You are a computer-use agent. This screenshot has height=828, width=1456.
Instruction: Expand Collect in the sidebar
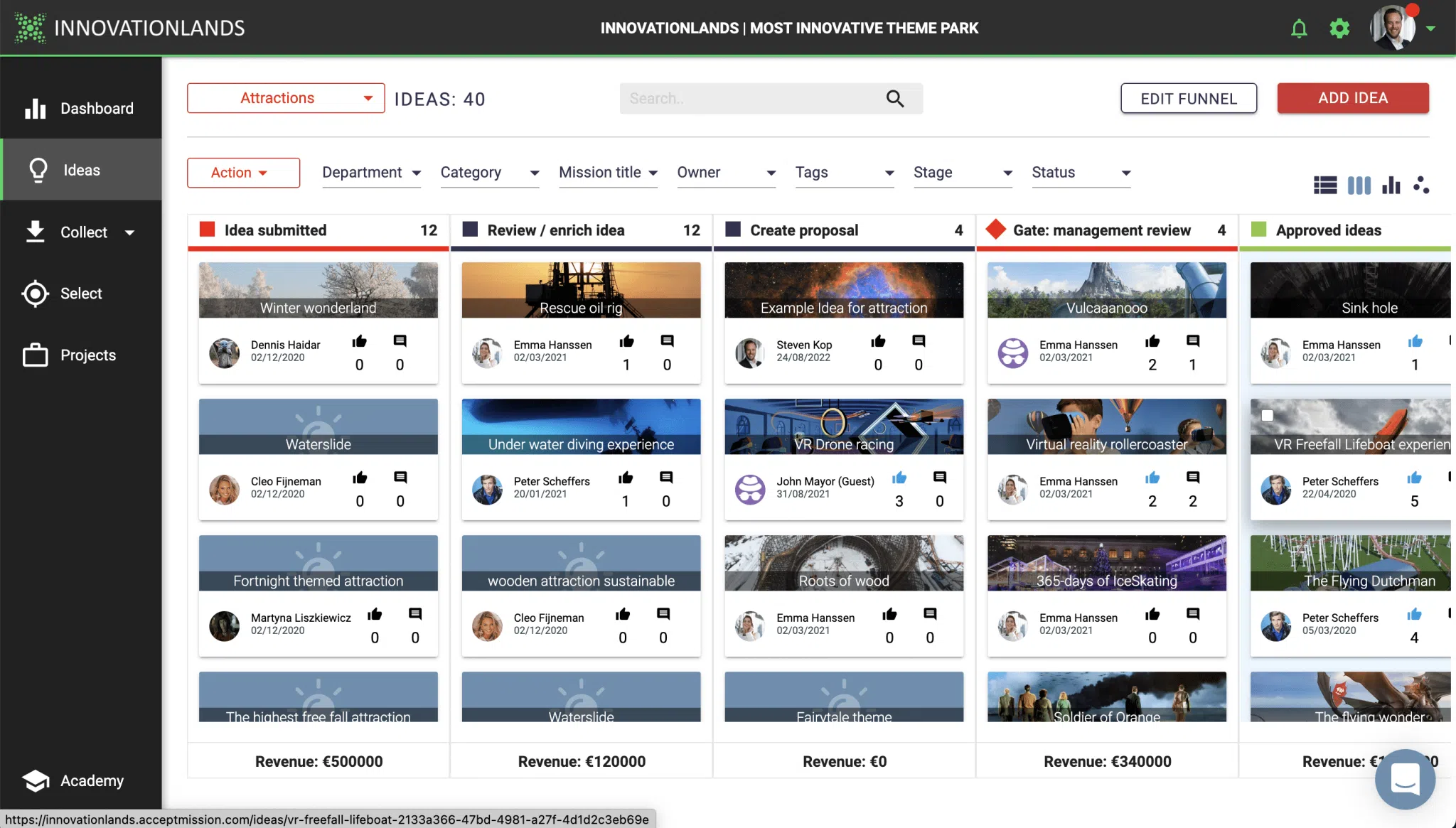pos(81,232)
